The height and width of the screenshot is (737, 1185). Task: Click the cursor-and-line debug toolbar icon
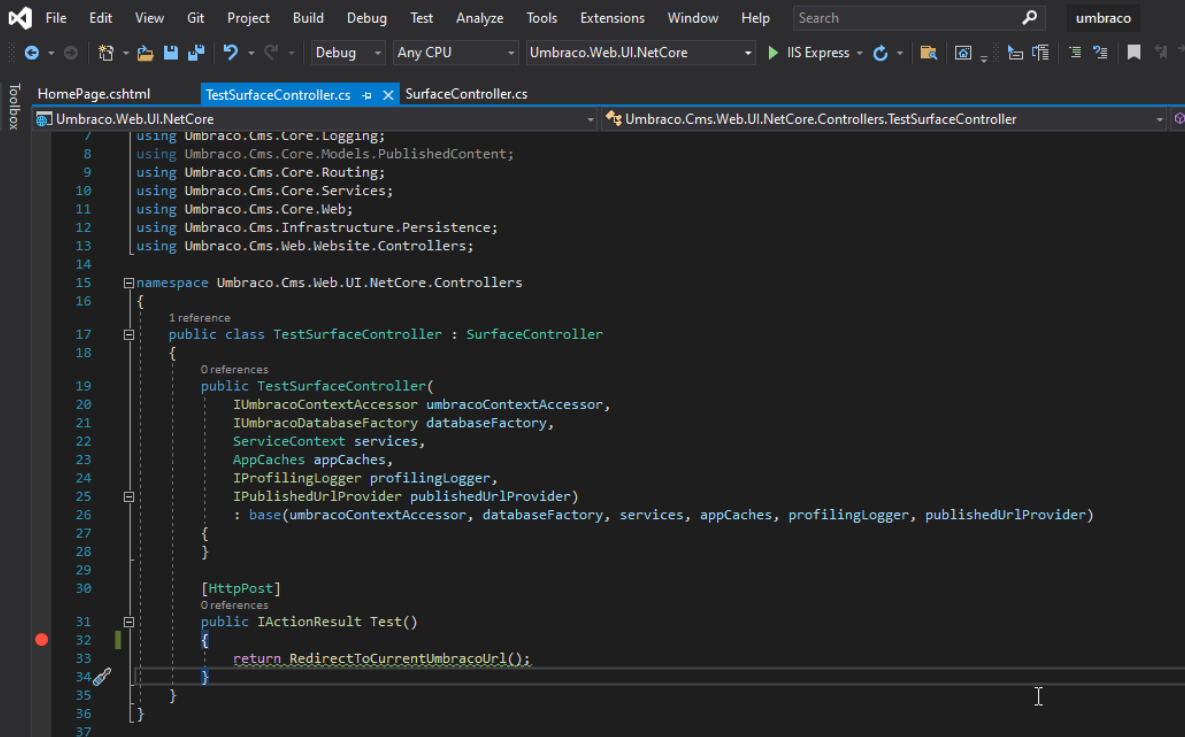tap(1015, 53)
